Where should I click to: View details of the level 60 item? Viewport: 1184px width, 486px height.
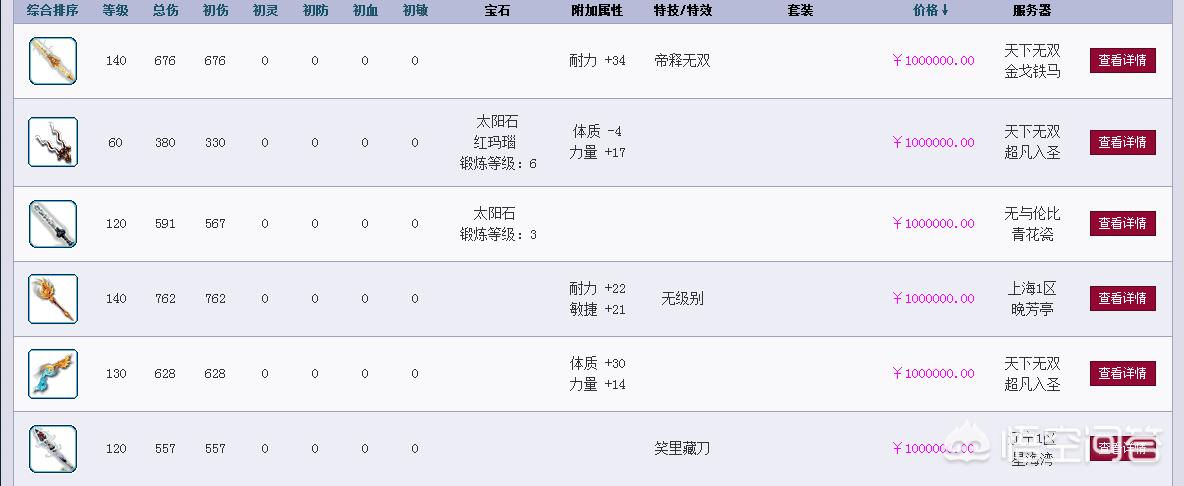click(x=1122, y=142)
